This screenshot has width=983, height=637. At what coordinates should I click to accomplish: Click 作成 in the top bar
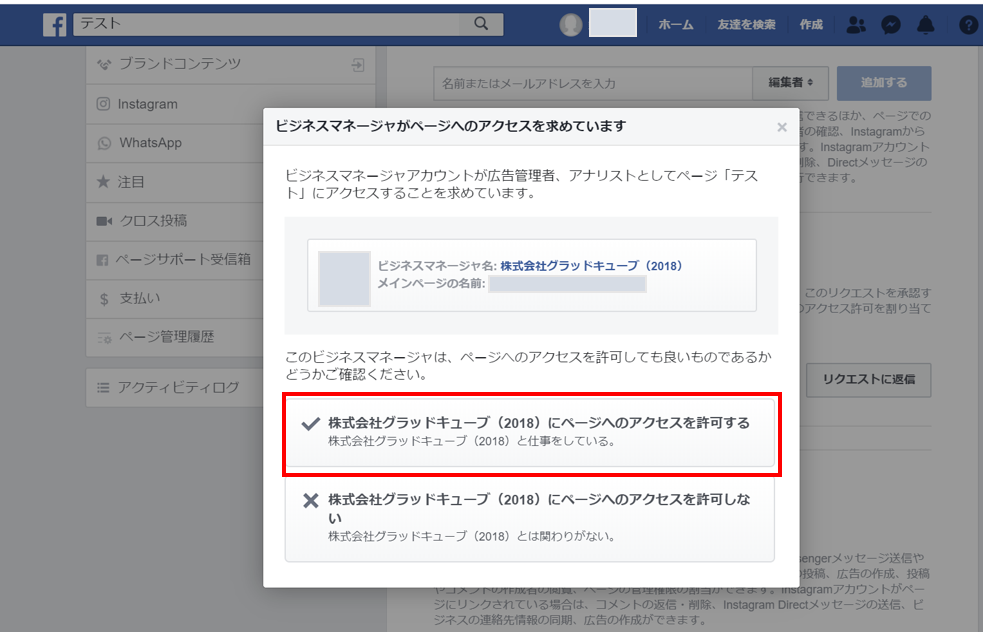tap(811, 24)
